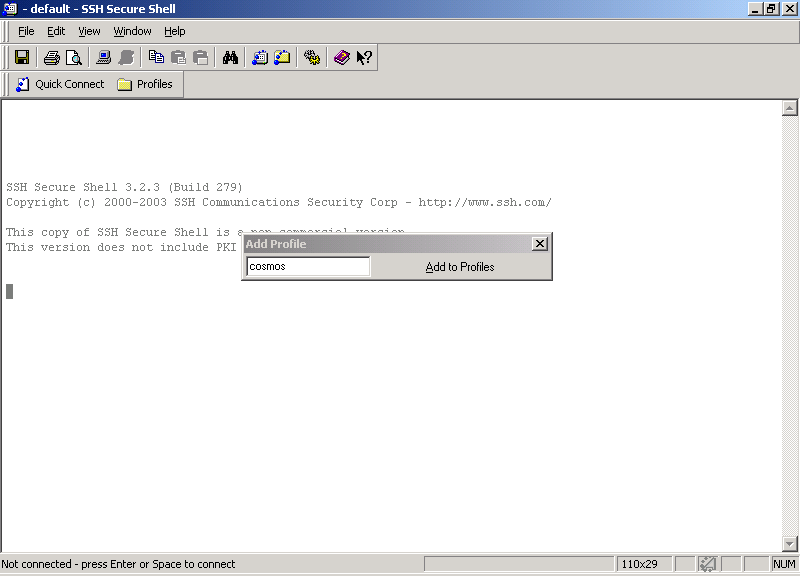Image resolution: width=800 pixels, height=576 pixels.
Task: Open the Window menu
Action: coord(132,31)
